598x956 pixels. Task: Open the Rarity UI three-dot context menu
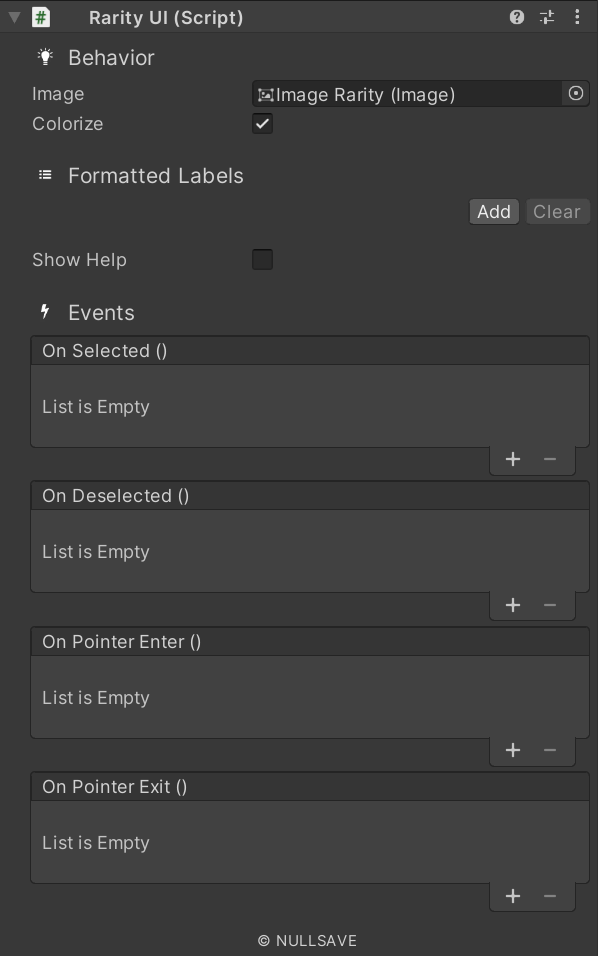coord(577,17)
